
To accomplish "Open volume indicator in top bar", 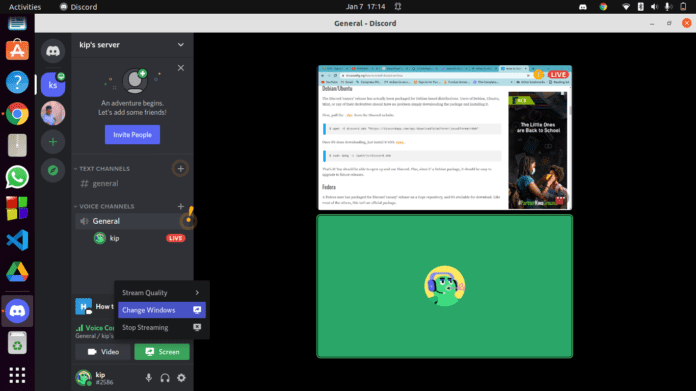I will point(654,7).
